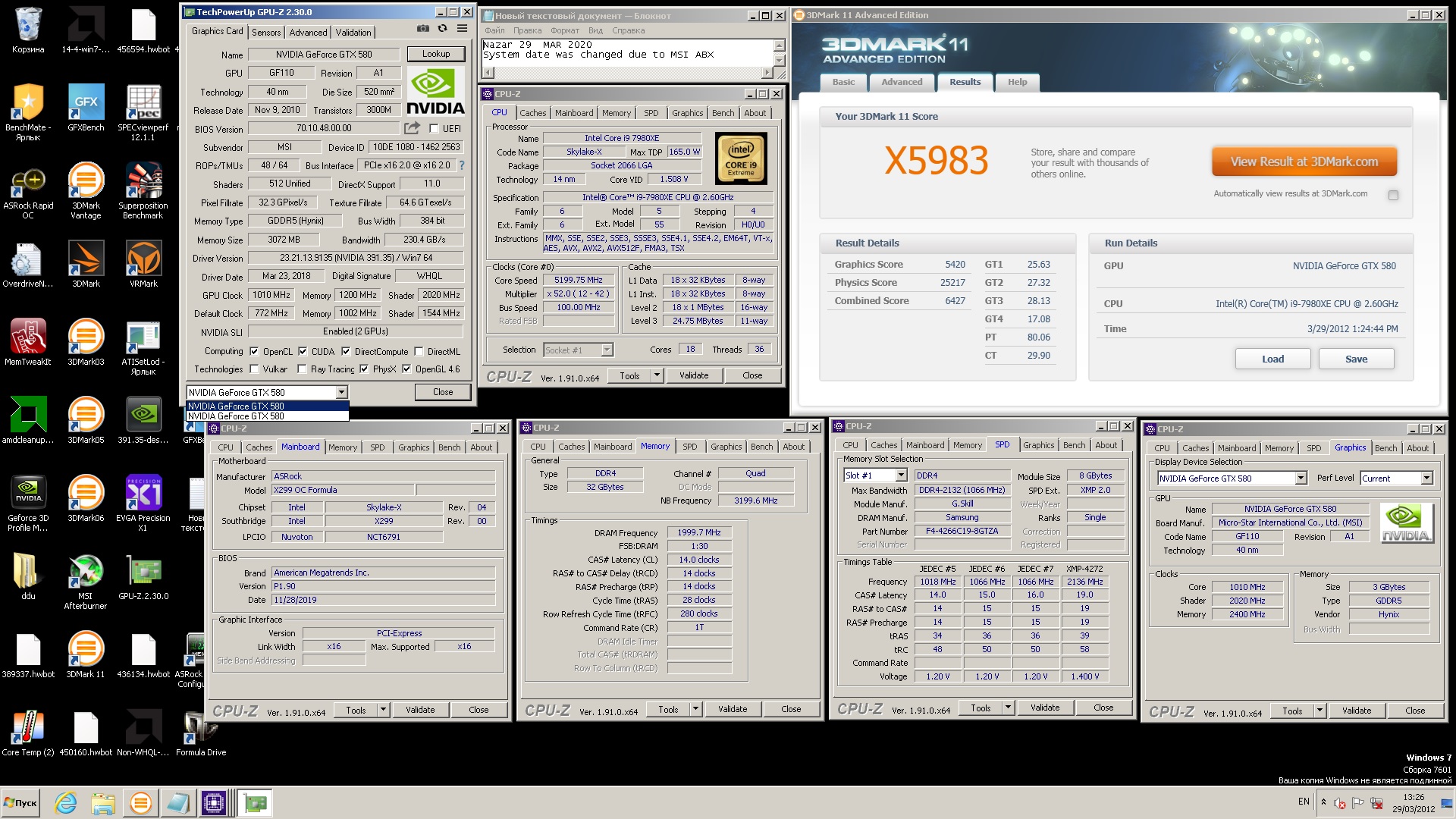The image size is (1456, 819).
Task: Open the OverdriveNTool desktop icon
Action: tap(28, 265)
